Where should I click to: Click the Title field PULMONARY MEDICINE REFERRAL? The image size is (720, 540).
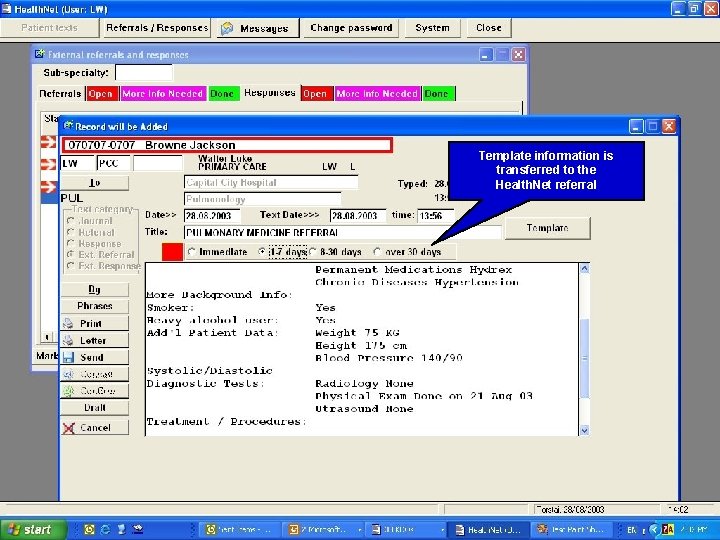tap(343, 232)
